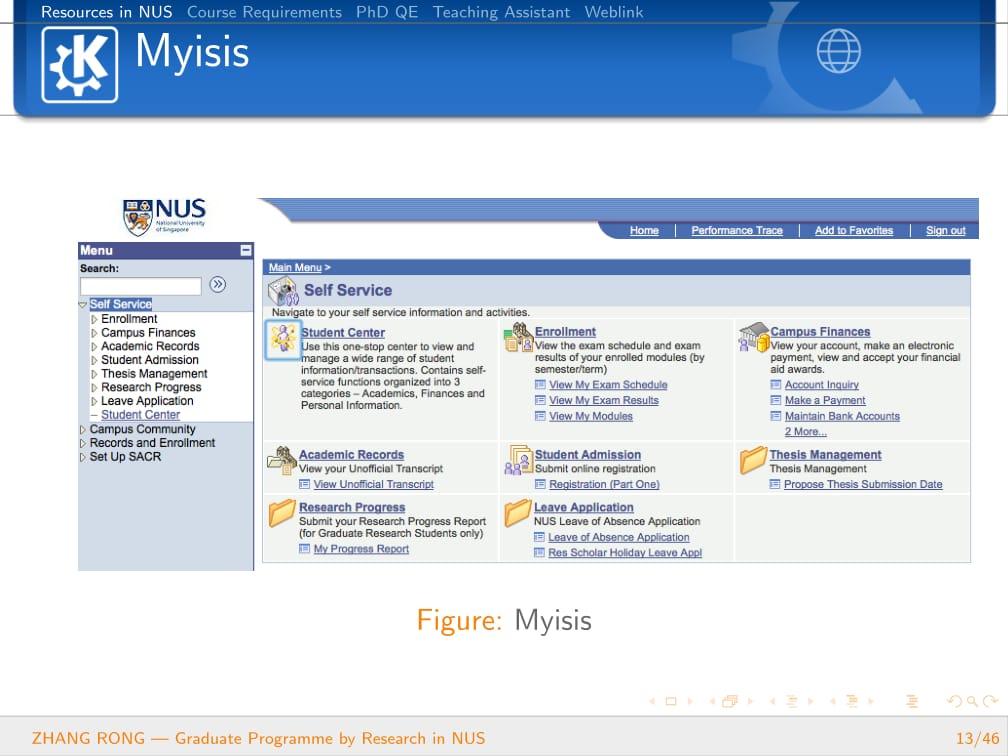Click the NUS logo
Image resolution: width=1008 pixels, height=756 pixels.
click(x=165, y=217)
